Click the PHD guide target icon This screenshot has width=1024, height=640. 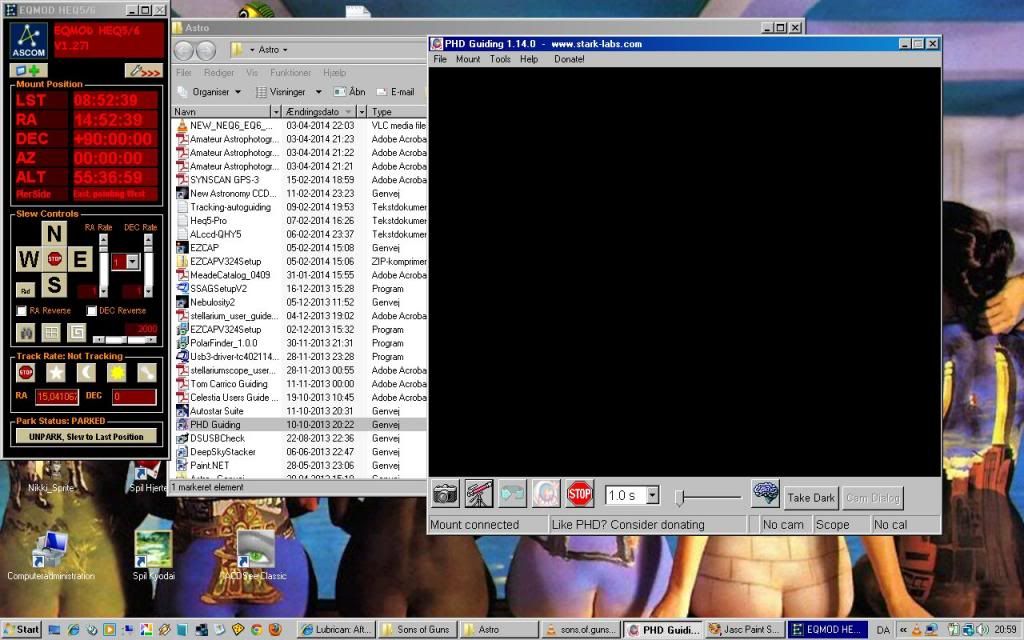click(546, 494)
